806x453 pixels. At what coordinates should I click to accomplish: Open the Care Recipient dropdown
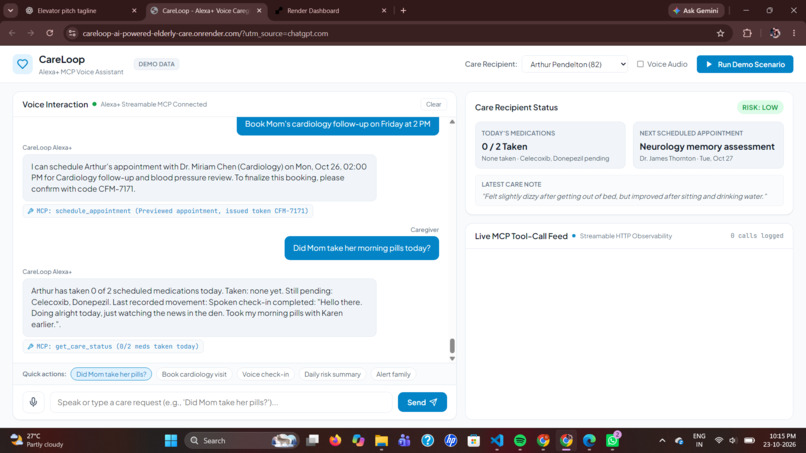coord(575,64)
